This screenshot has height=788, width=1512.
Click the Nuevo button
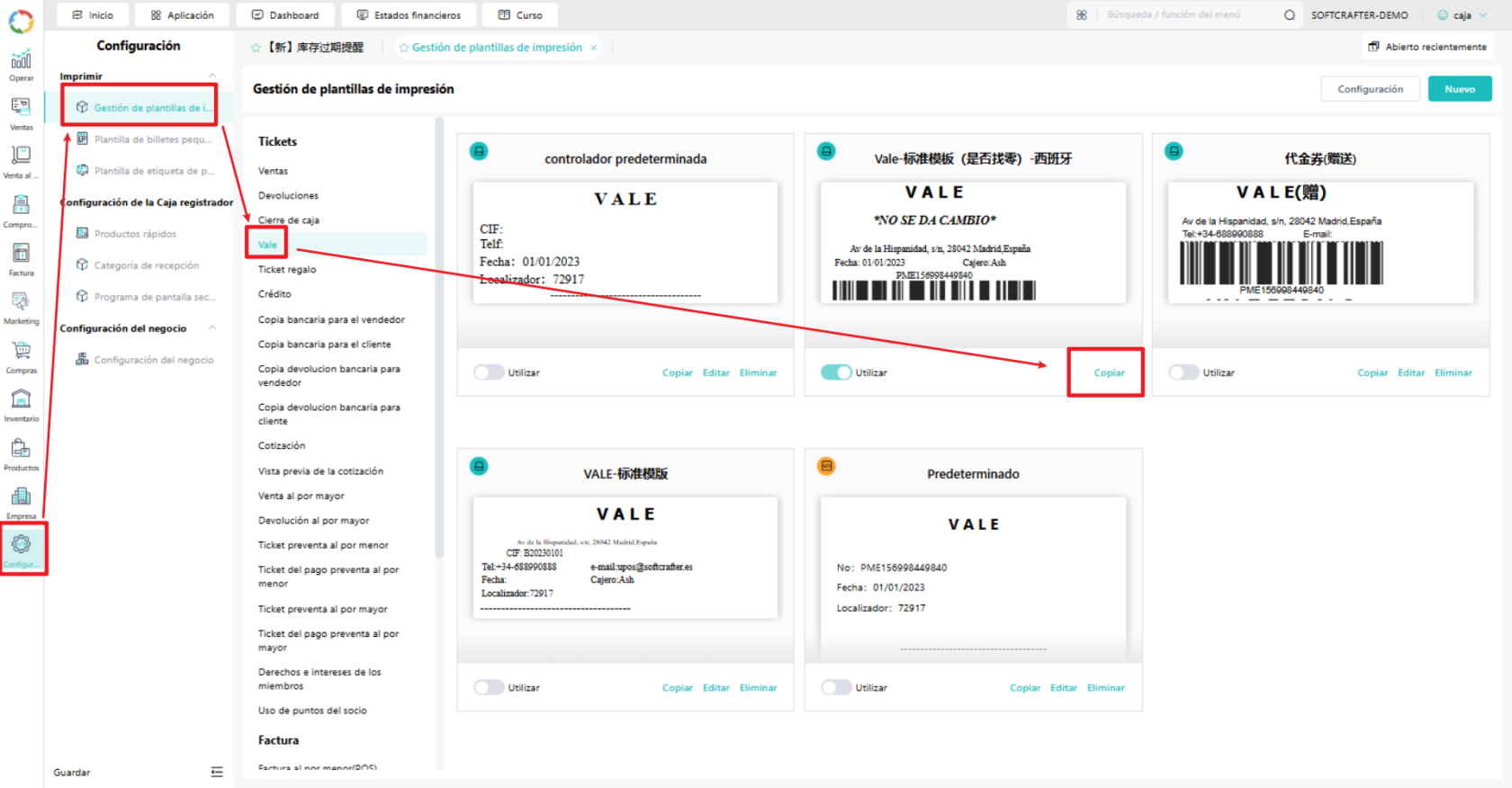1460,89
